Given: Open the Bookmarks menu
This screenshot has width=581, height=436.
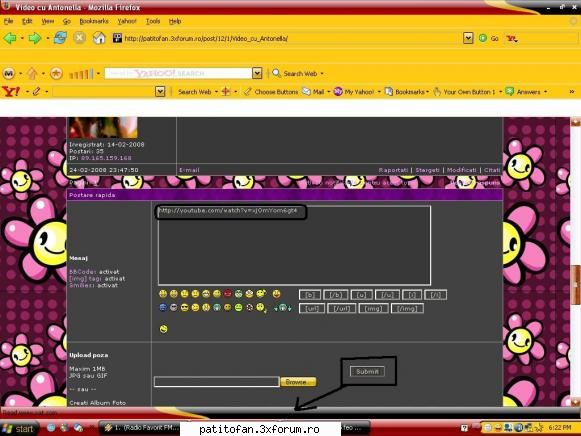Looking at the screenshot, I should tap(94, 21).
